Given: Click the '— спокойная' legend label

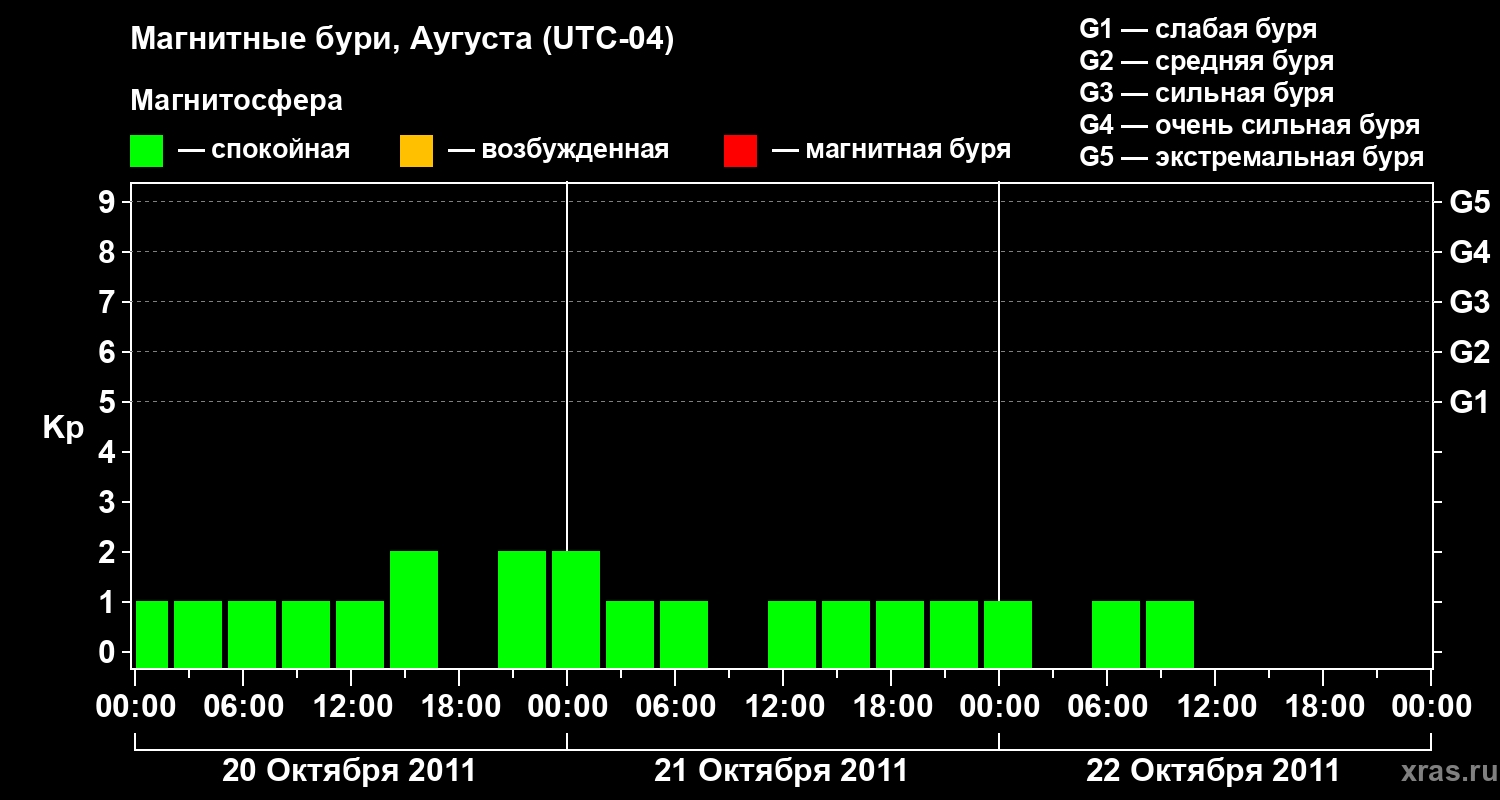Looking at the screenshot, I should 264,151.
